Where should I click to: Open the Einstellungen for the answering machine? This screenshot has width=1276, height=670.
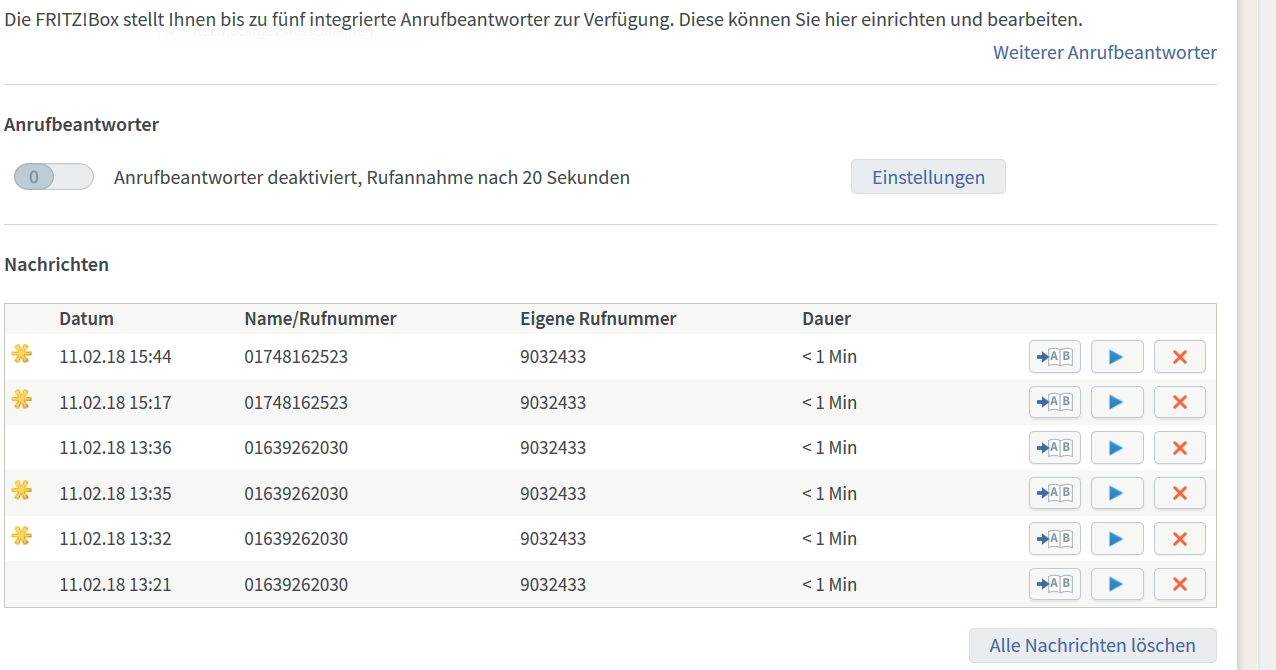click(x=928, y=177)
